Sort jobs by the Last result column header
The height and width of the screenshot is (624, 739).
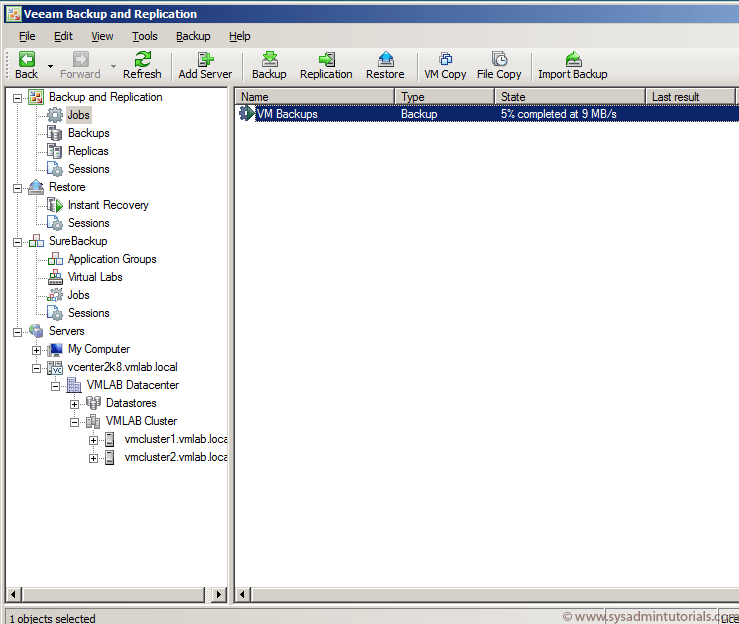pos(690,97)
